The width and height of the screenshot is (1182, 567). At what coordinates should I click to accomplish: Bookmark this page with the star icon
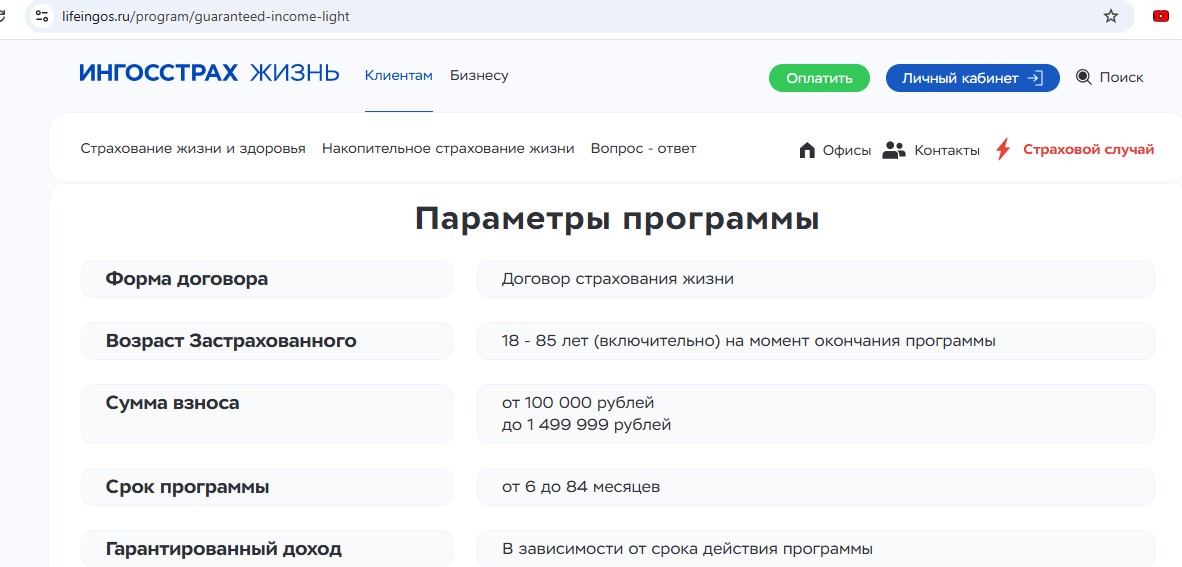pyautogui.click(x=1111, y=16)
